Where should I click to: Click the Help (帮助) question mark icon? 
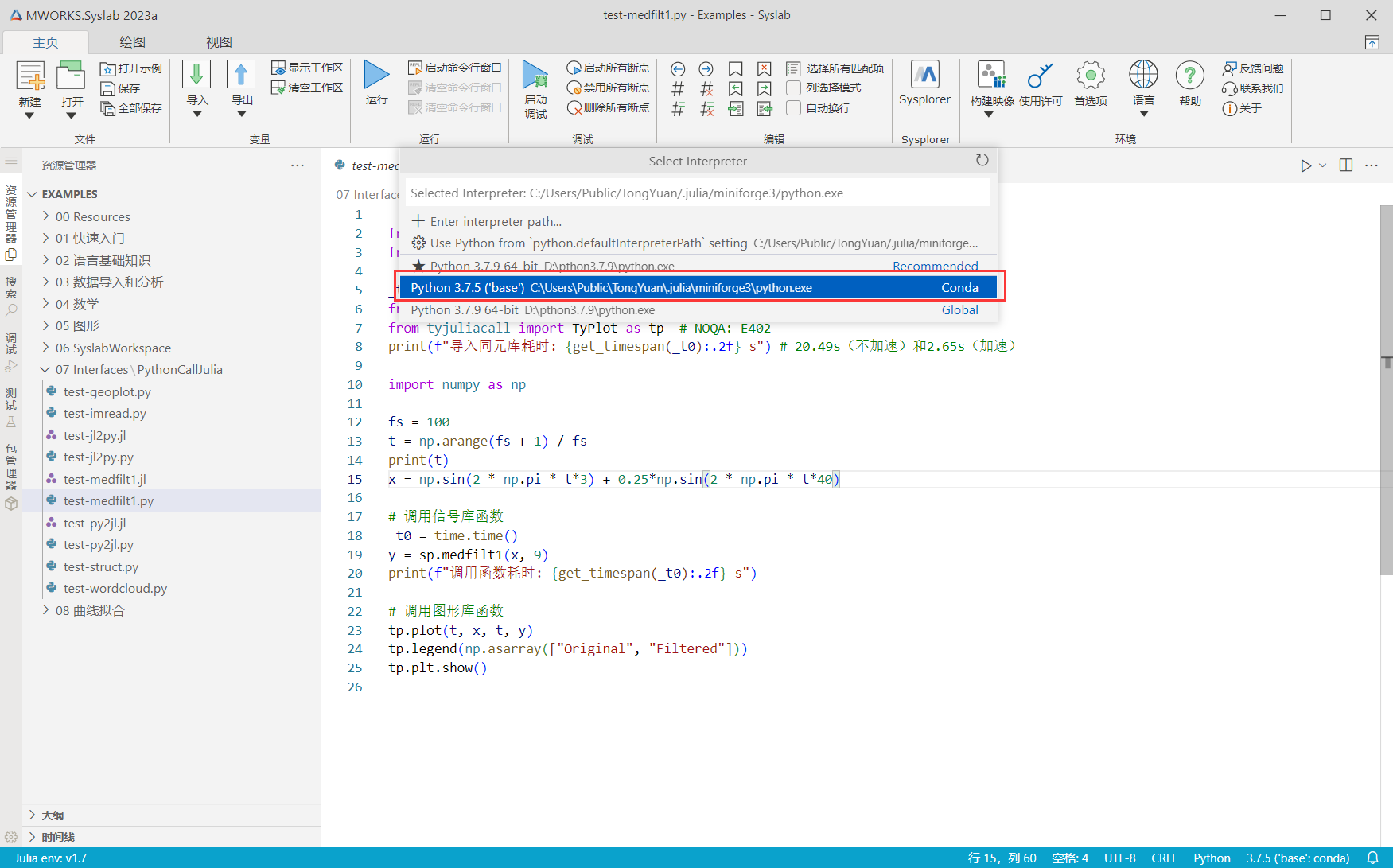(x=1189, y=76)
